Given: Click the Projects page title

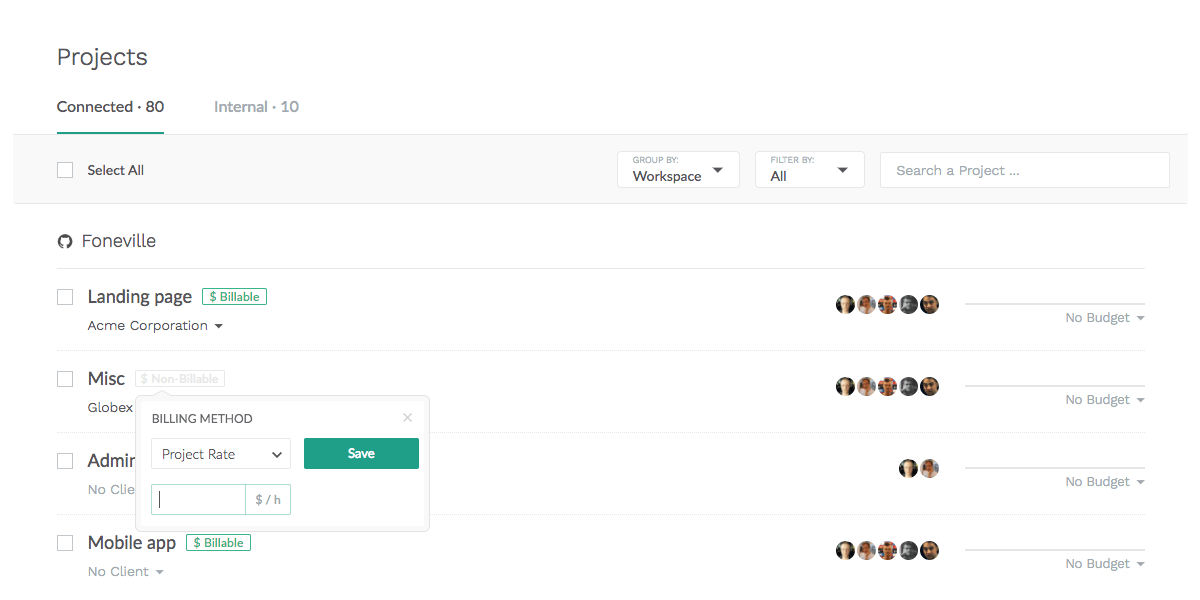Looking at the screenshot, I should click(102, 57).
